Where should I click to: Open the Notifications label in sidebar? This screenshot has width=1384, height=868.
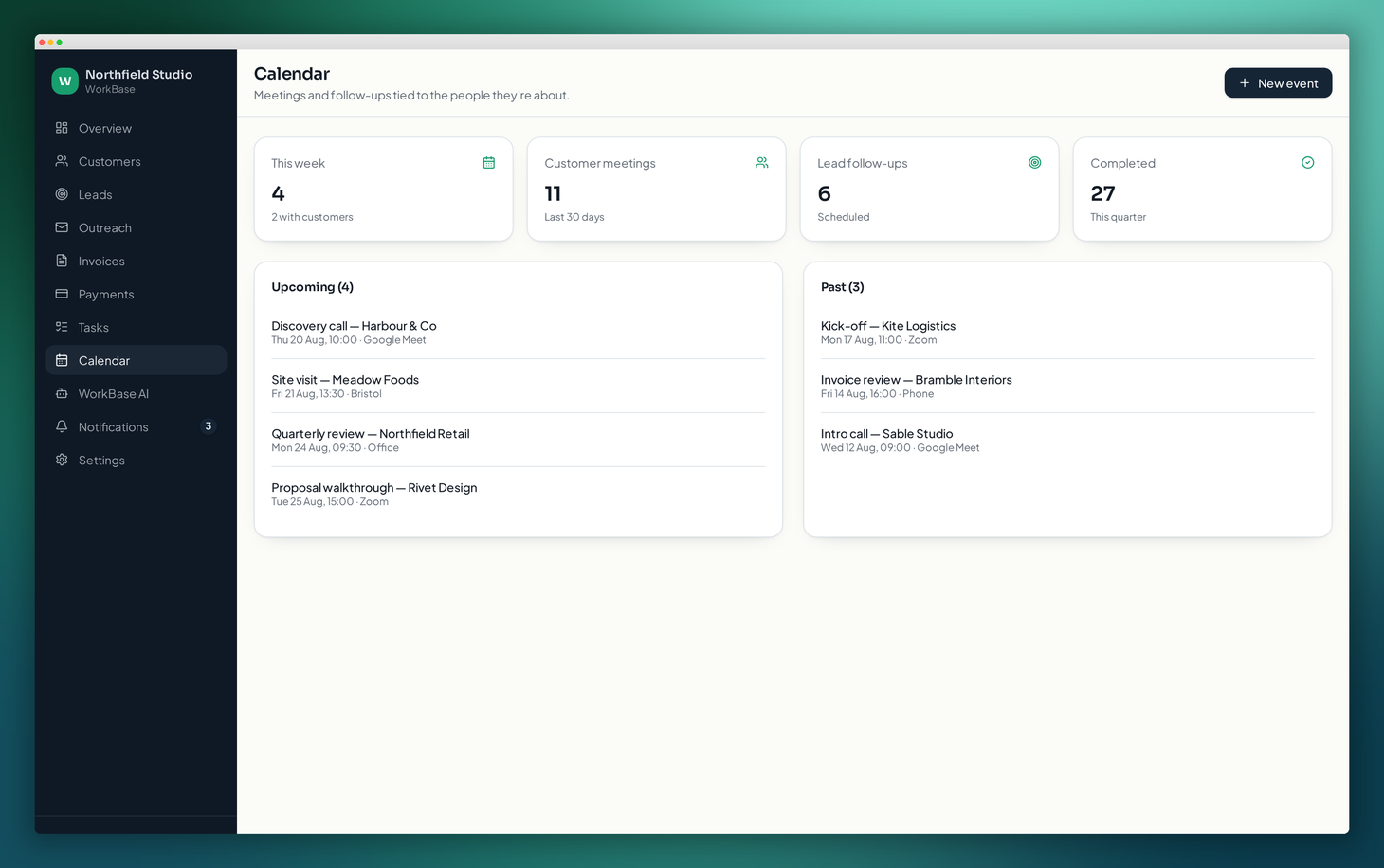coord(114,427)
